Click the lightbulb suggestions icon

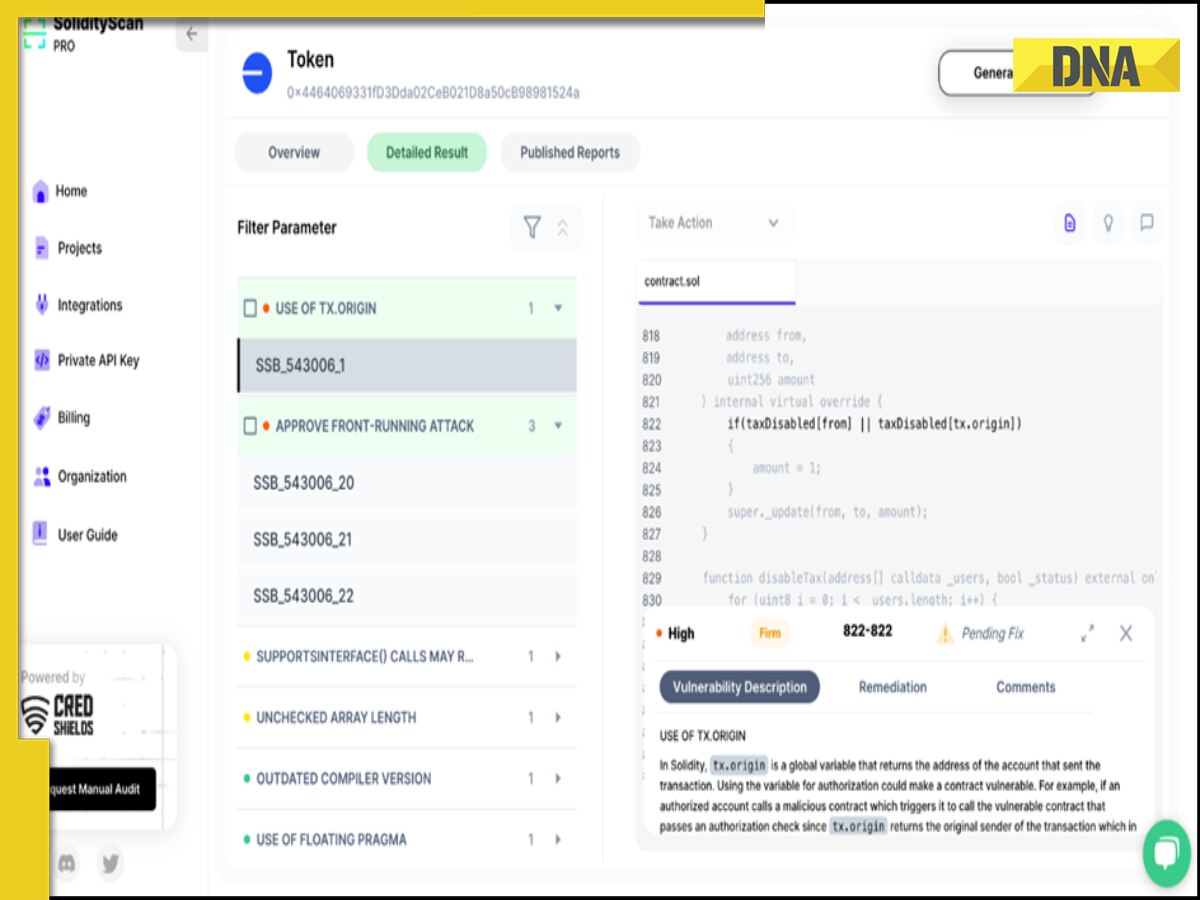[1108, 223]
